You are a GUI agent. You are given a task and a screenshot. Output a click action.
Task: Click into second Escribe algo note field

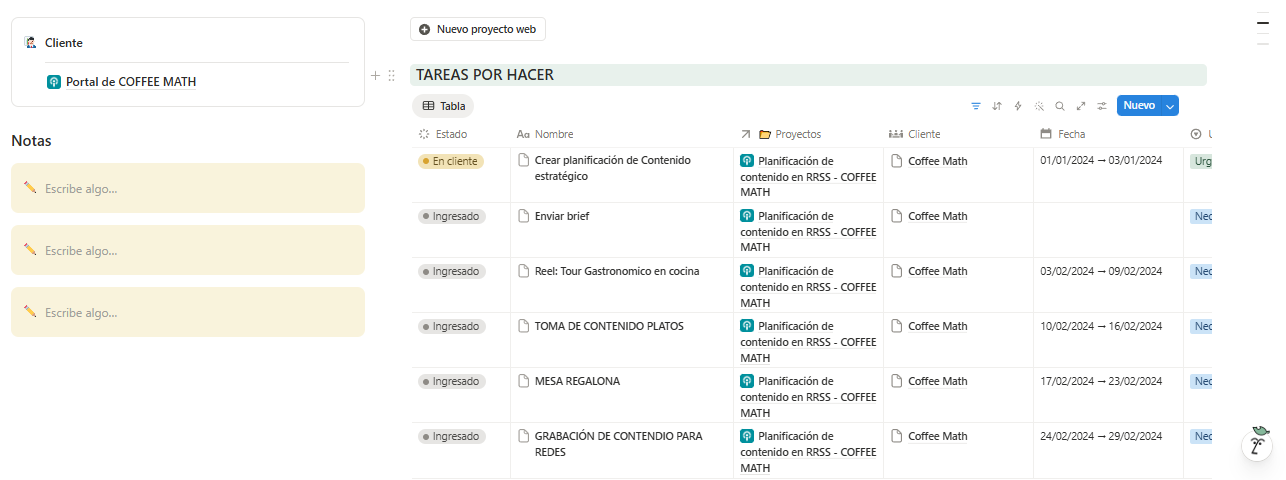(x=188, y=250)
